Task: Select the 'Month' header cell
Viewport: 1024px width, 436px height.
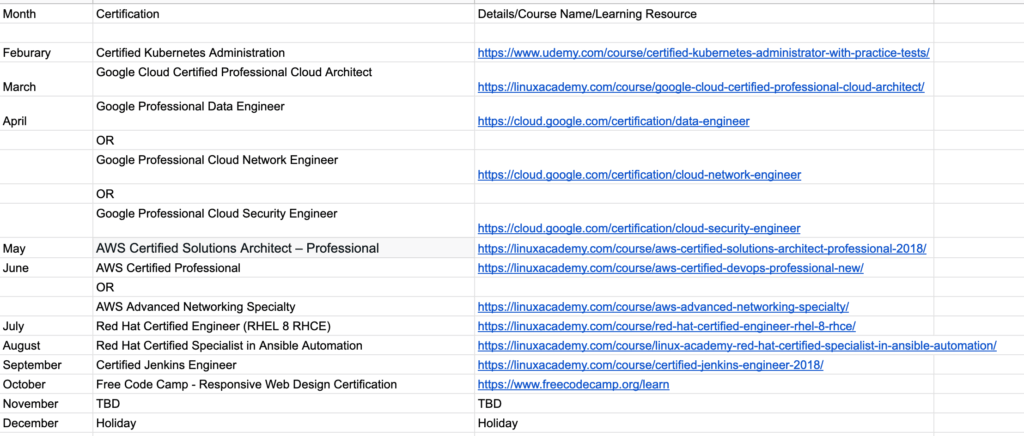Action: 46,14
